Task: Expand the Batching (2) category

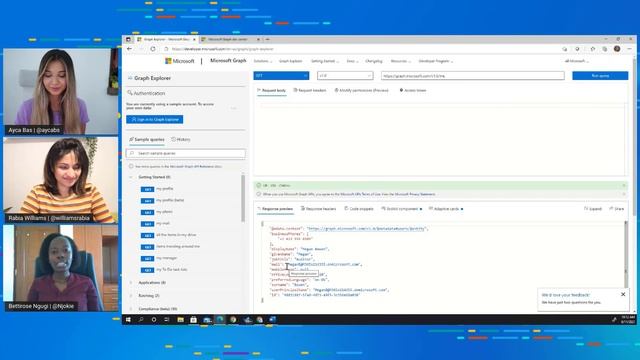Action: pos(149,296)
